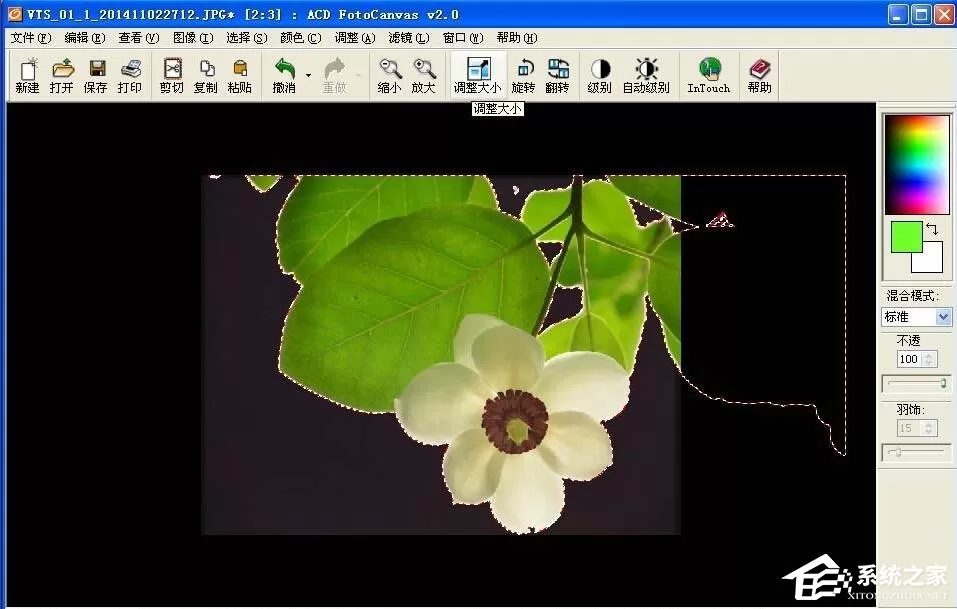This screenshot has width=957, height=609.
Task: Click the 新建 (New) toolbar icon
Action: click(27, 76)
